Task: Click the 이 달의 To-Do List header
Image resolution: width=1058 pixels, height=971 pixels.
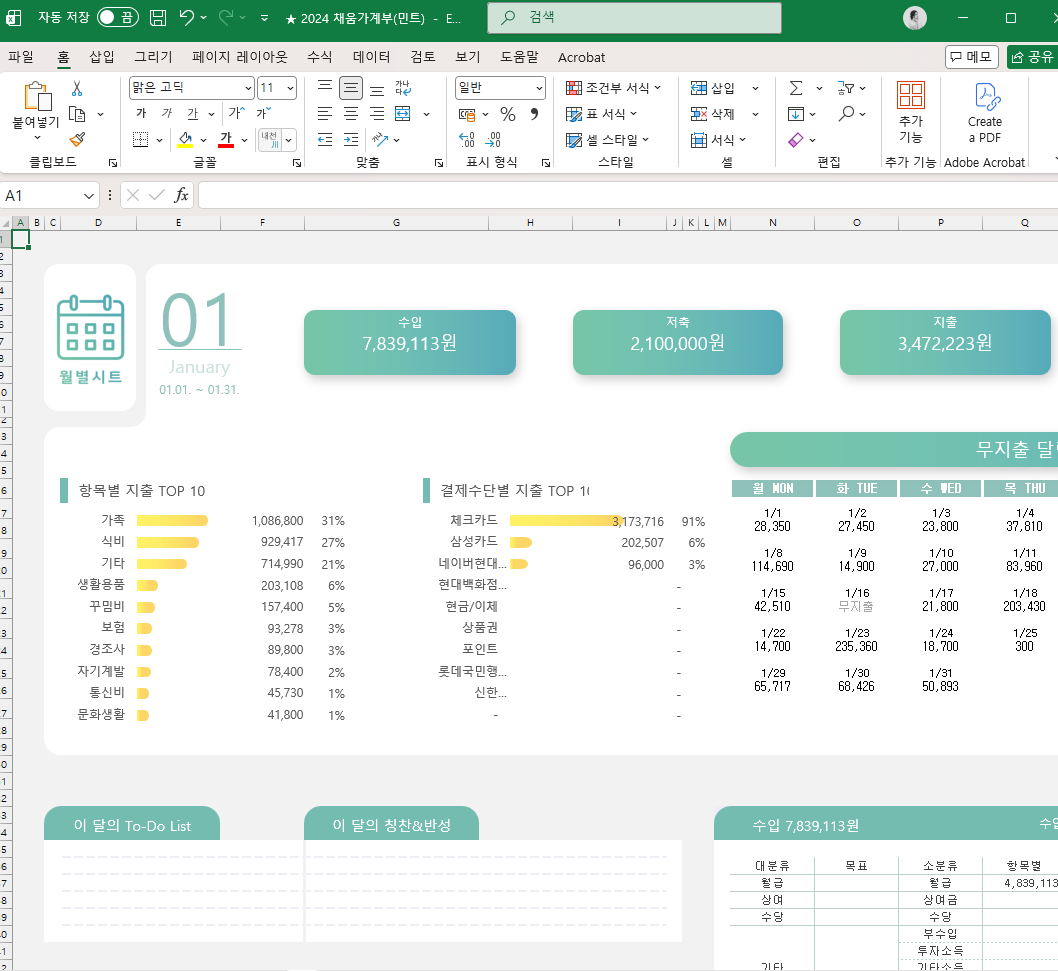Action: coord(132,825)
